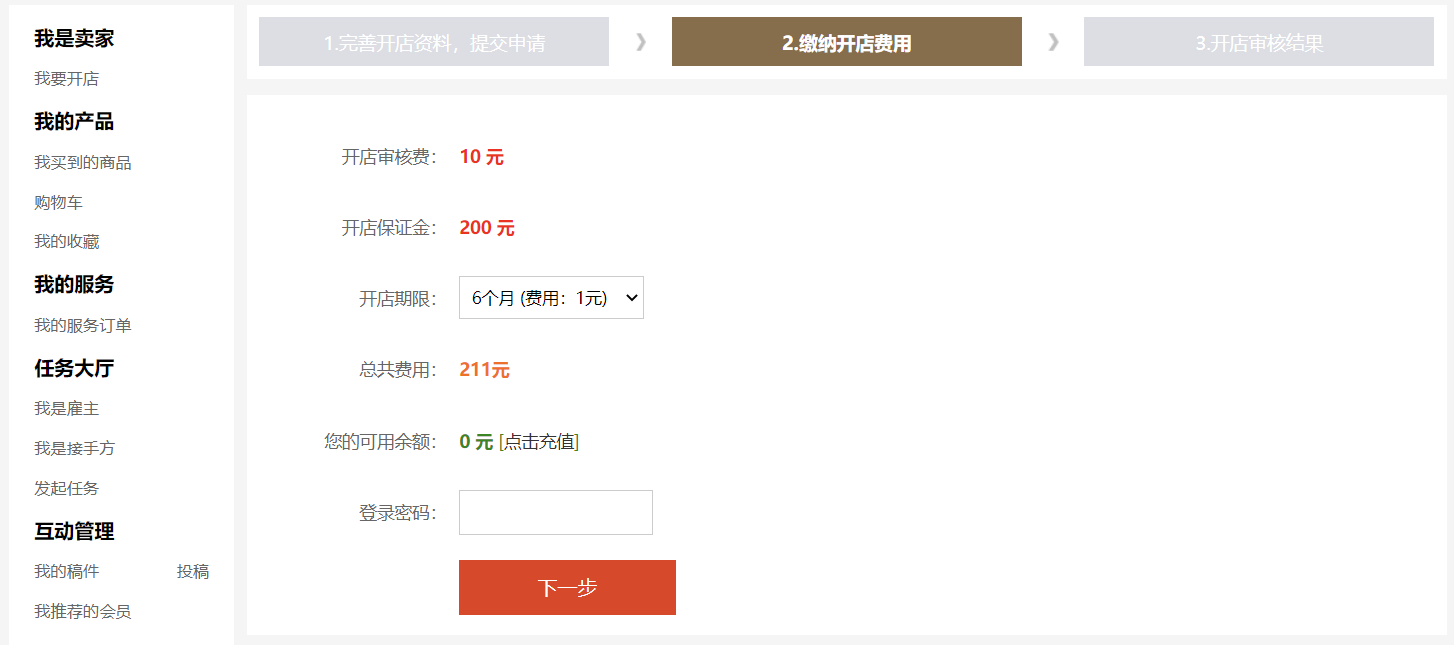Click the 登录密码 input field
Image resolution: width=1454 pixels, height=645 pixels.
[x=555, y=512]
